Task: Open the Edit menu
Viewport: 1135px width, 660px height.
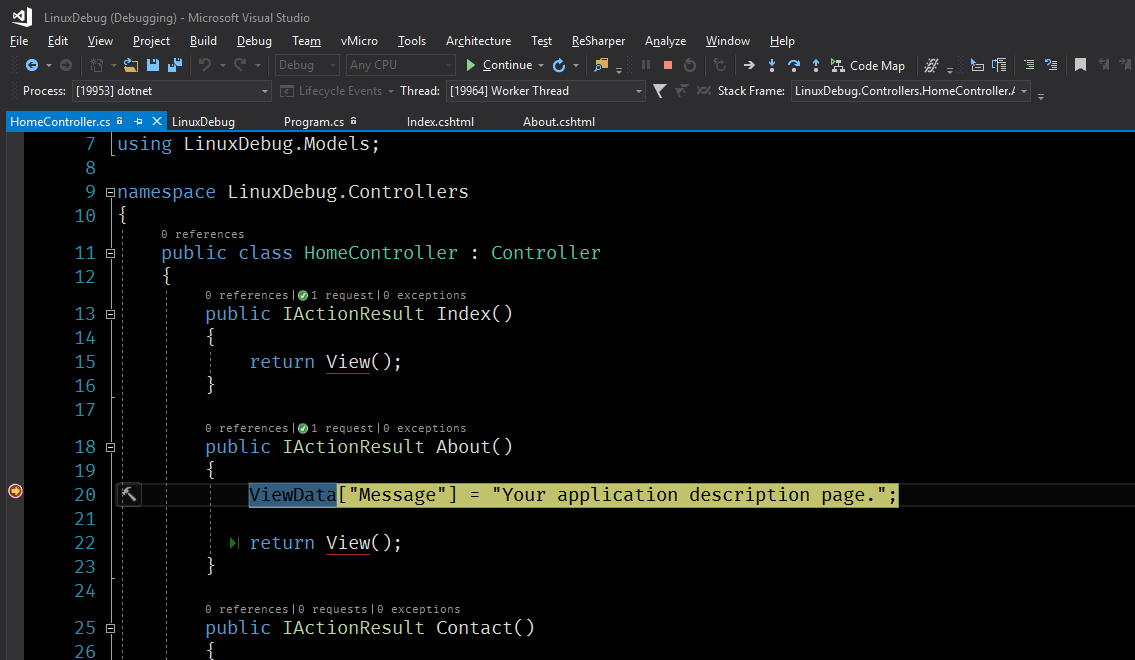Action: point(58,41)
